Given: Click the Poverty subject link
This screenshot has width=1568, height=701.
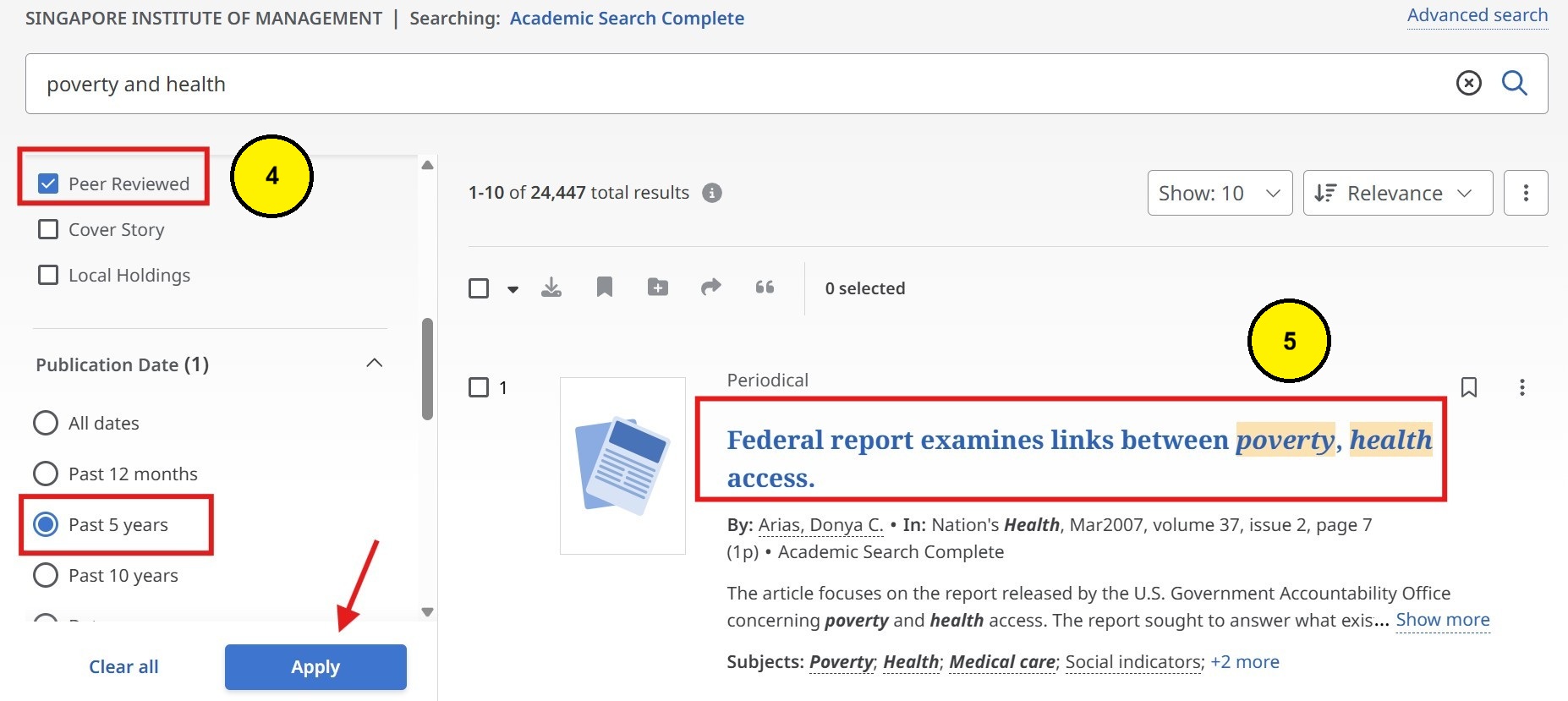Looking at the screenshot, I should 841,662.
